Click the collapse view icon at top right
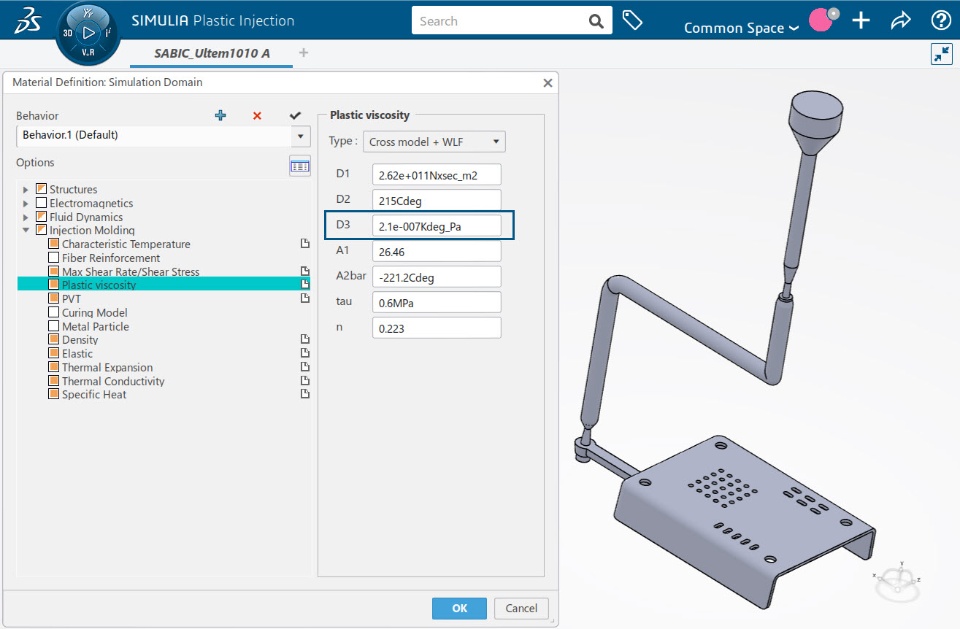Viewport: 960px width, 629px height. tap(942, 54)
